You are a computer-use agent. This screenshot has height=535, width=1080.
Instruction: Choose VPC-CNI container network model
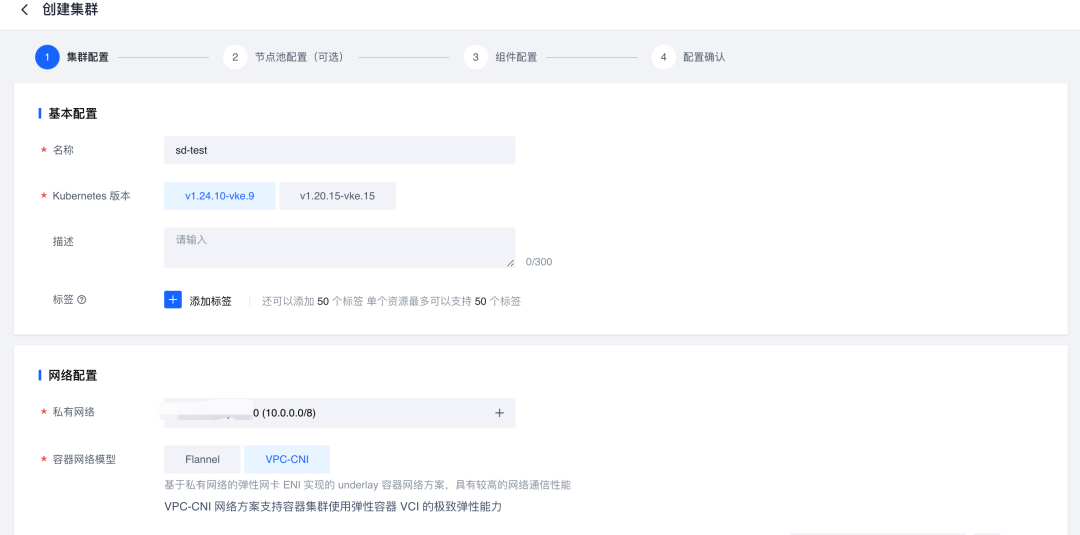pyautogui.click(x=286, y=459)
